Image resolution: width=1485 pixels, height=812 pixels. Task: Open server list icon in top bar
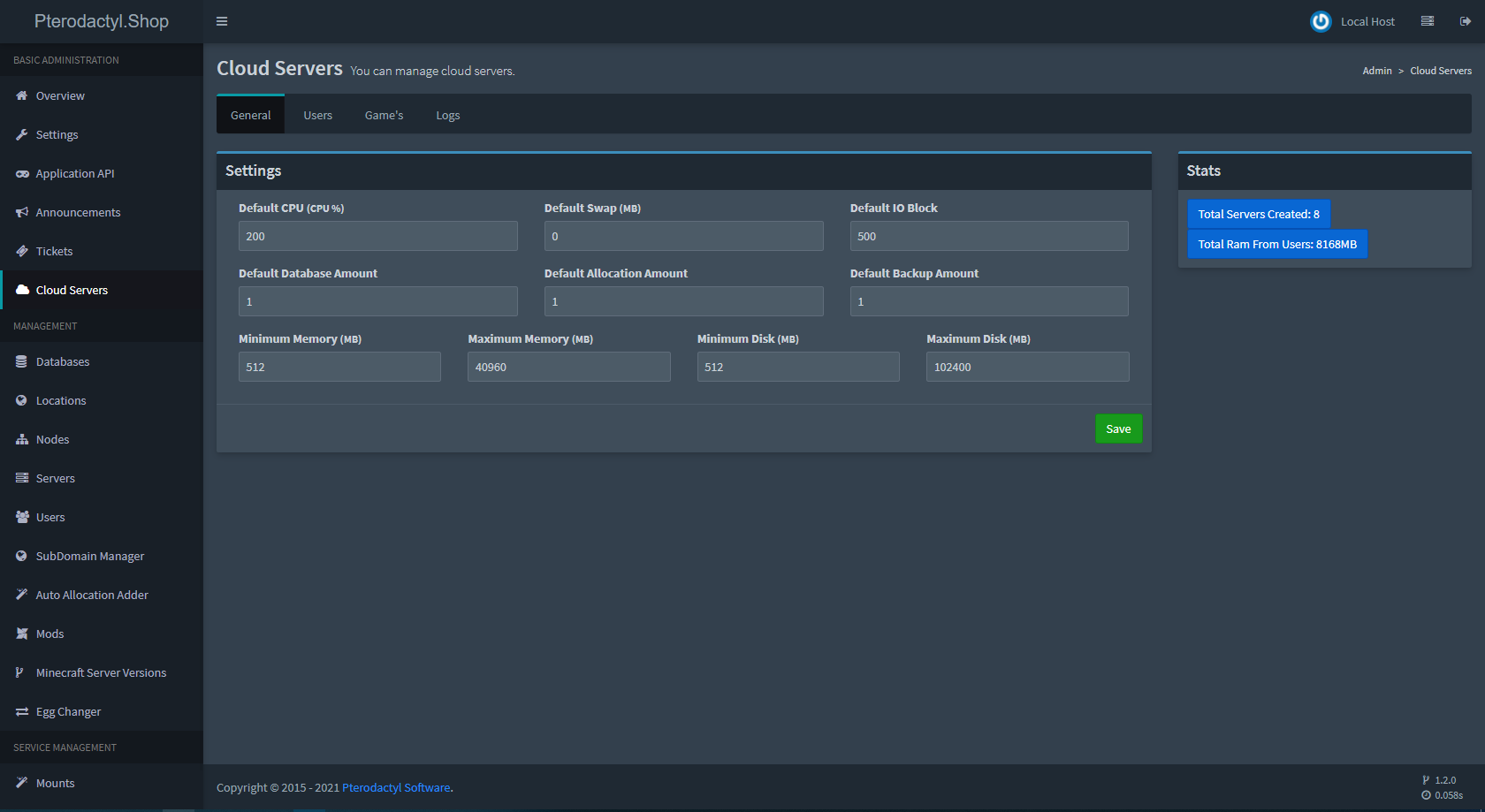click(1427, 21)
